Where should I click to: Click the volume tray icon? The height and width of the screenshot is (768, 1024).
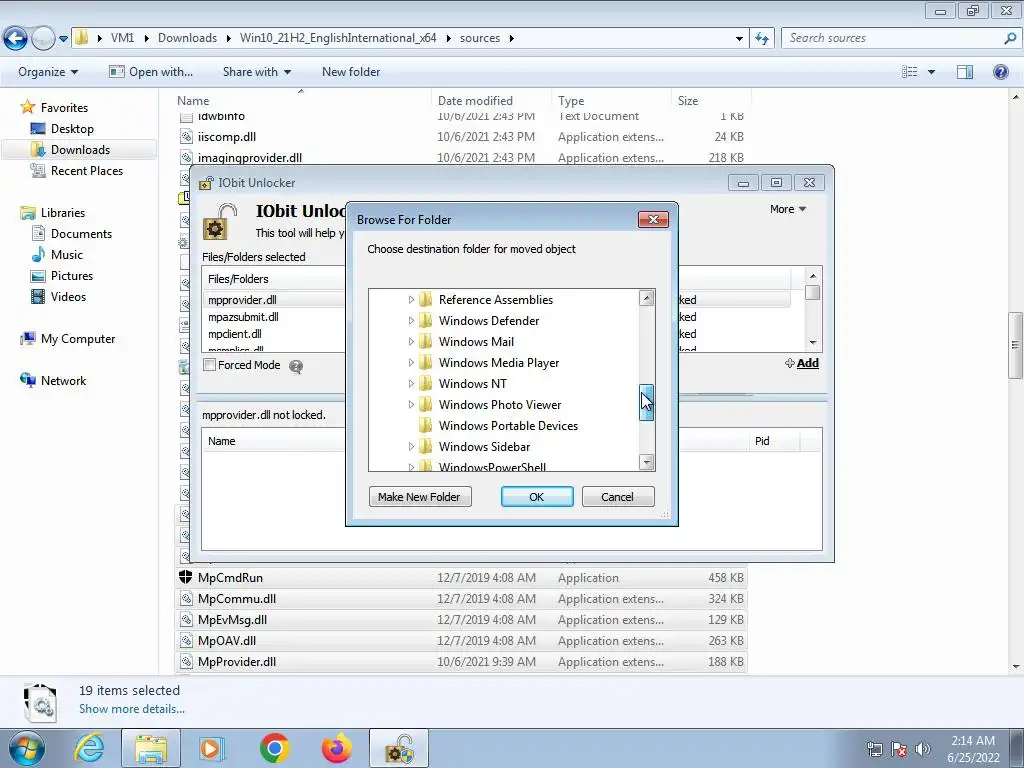coord(923,749)
